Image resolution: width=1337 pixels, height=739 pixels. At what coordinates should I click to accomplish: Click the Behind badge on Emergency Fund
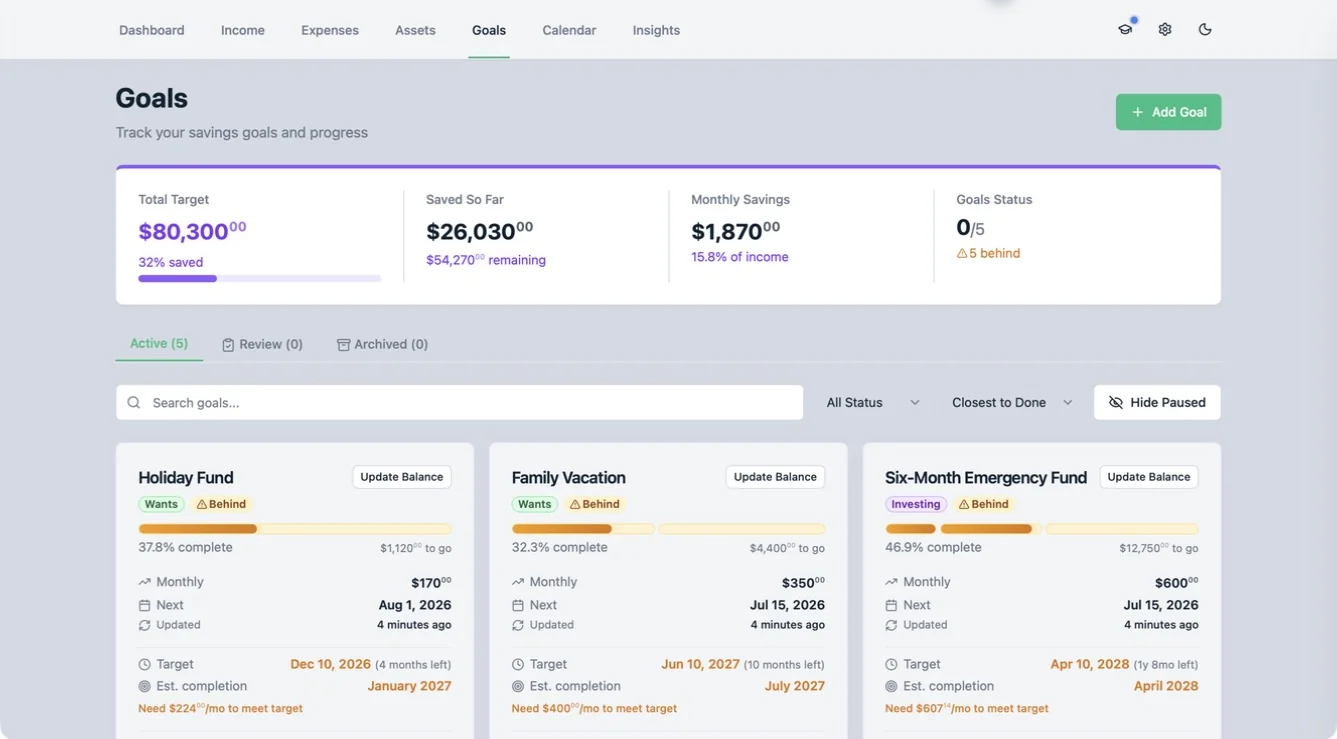(984, 505)
